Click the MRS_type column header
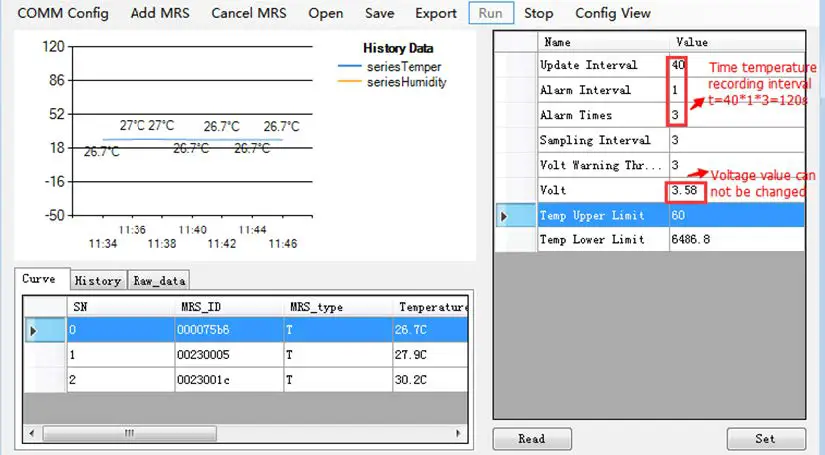The height and width of the screenshot is (455, 825). [x=338, y=307]
